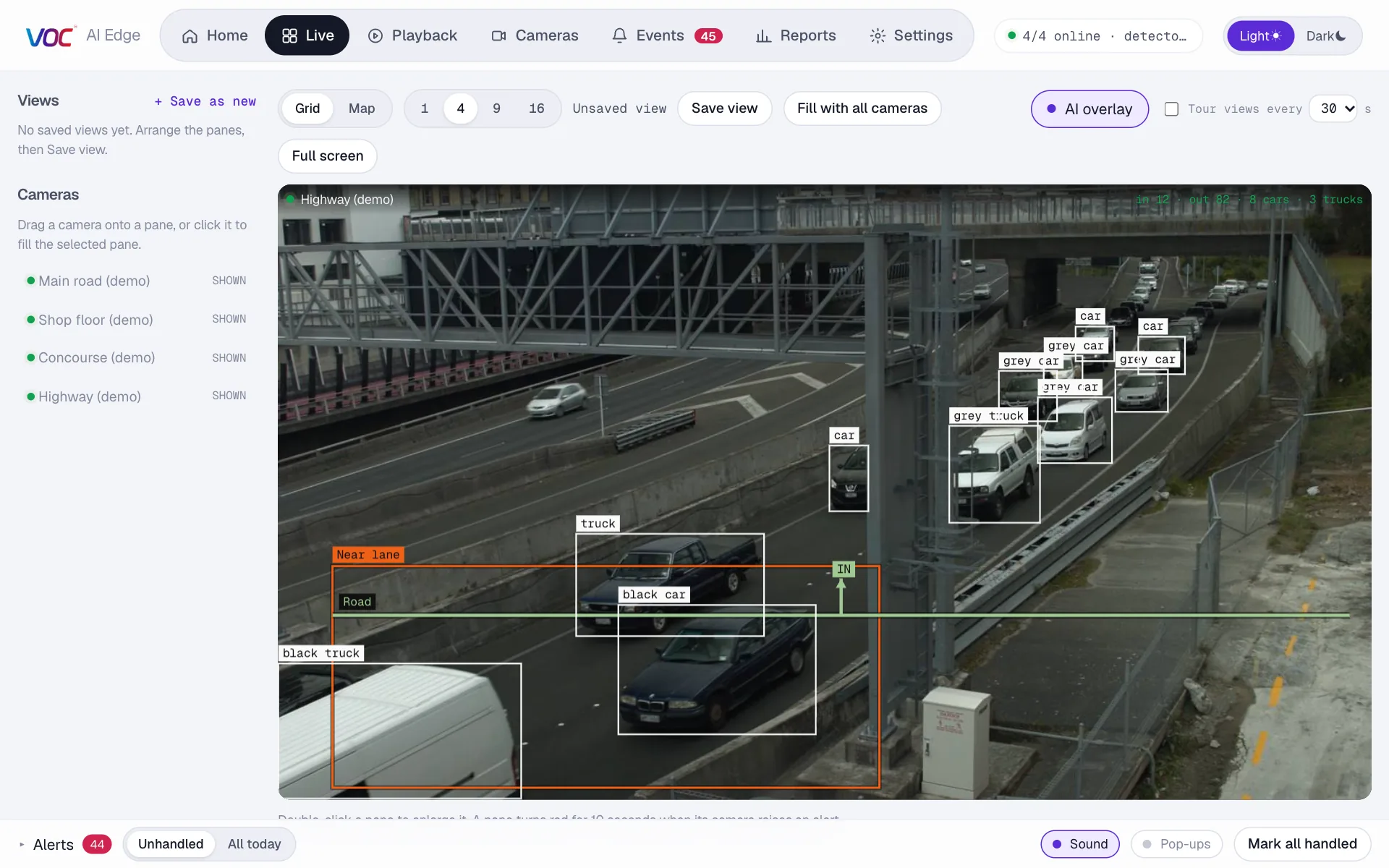Click the pane counter stats text
This screenshot has width=1389, height=868.
coord(1249,200)
